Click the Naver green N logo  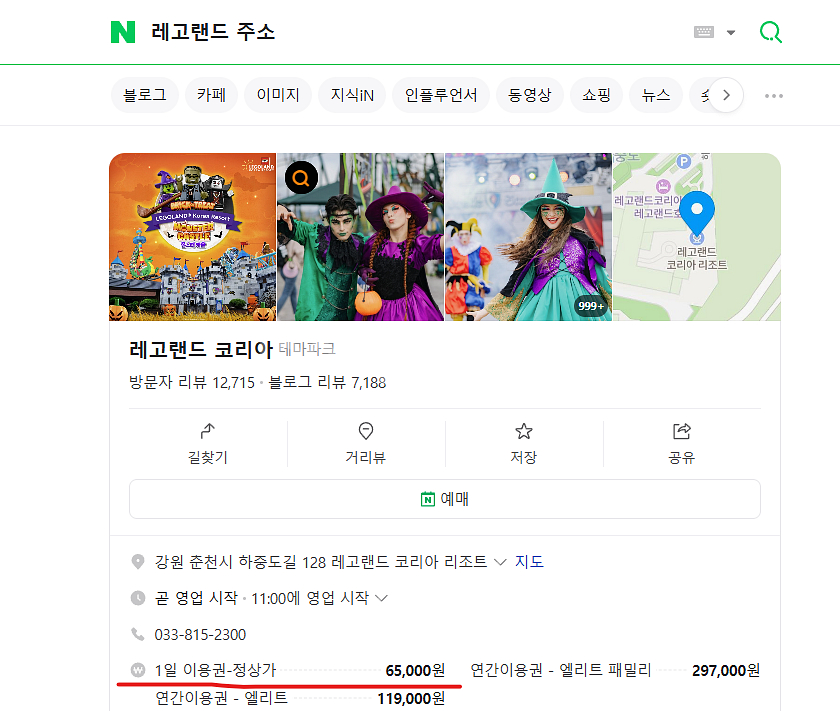click(x=123, y=32)
